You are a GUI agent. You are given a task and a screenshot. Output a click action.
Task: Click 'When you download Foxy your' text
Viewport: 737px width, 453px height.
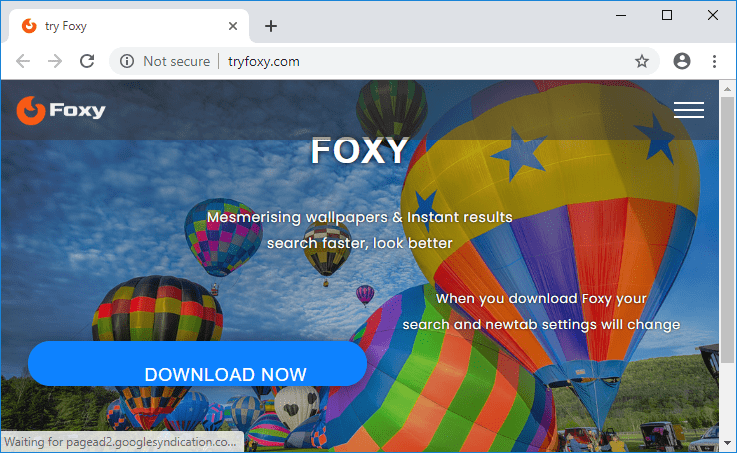click(541, 298)
